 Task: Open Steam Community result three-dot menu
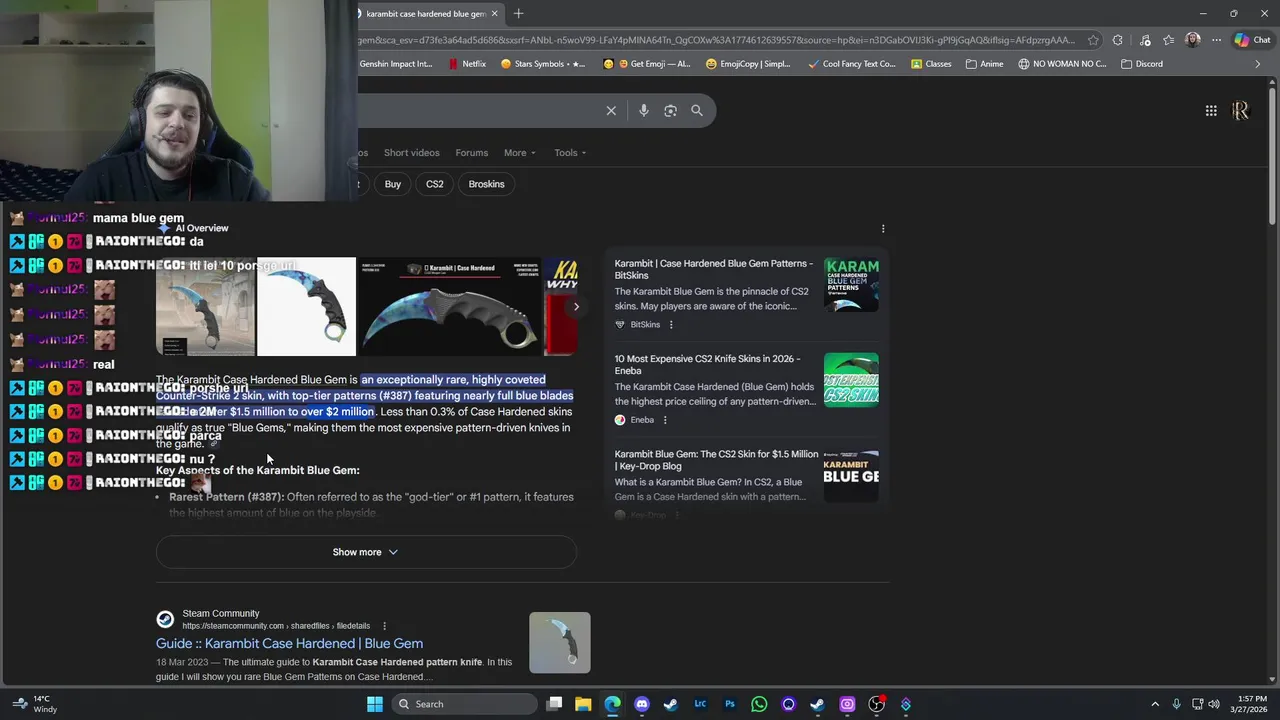pyautogui.click(x=384, y=626)
